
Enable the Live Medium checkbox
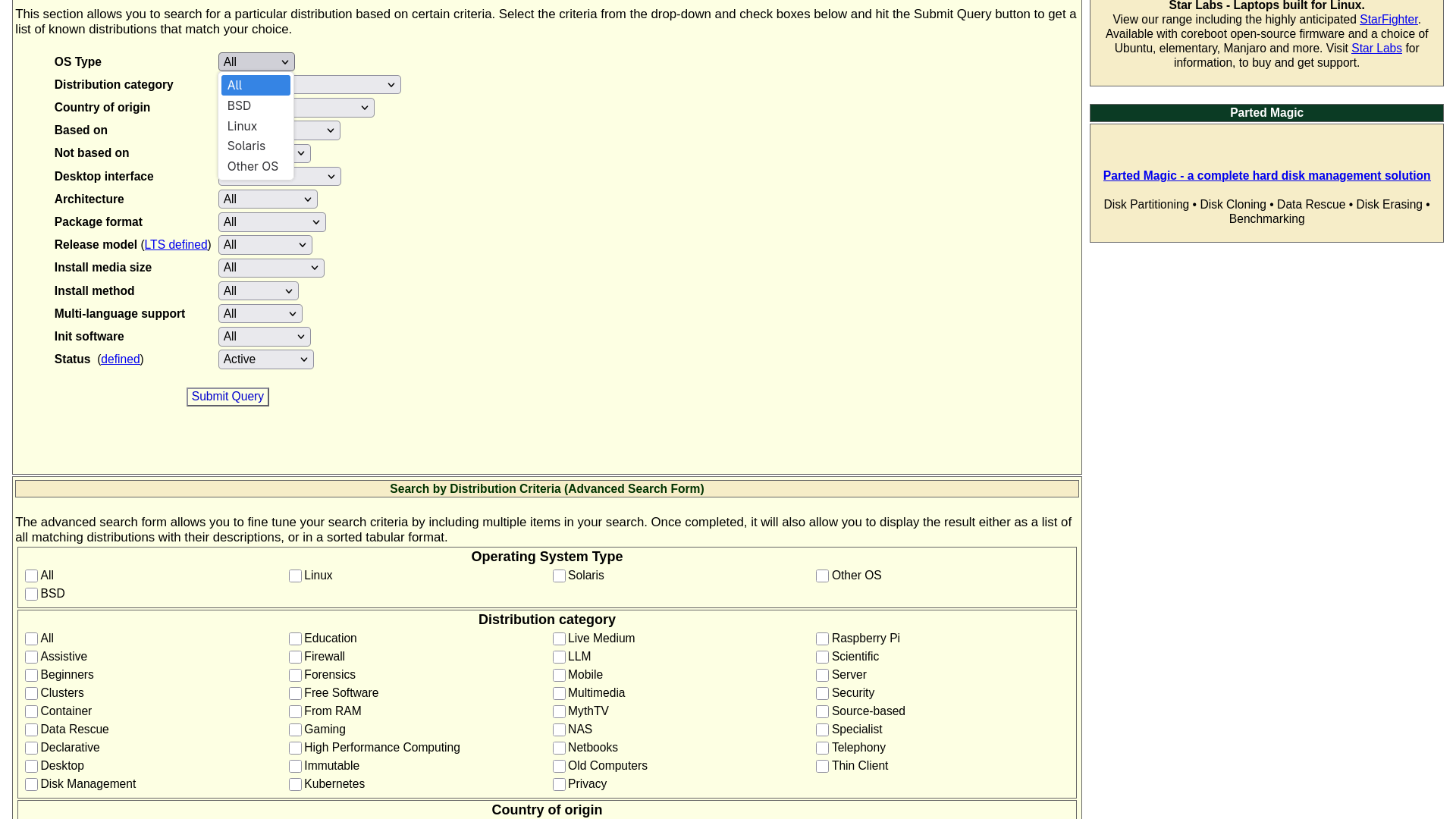tap(559, 639)
